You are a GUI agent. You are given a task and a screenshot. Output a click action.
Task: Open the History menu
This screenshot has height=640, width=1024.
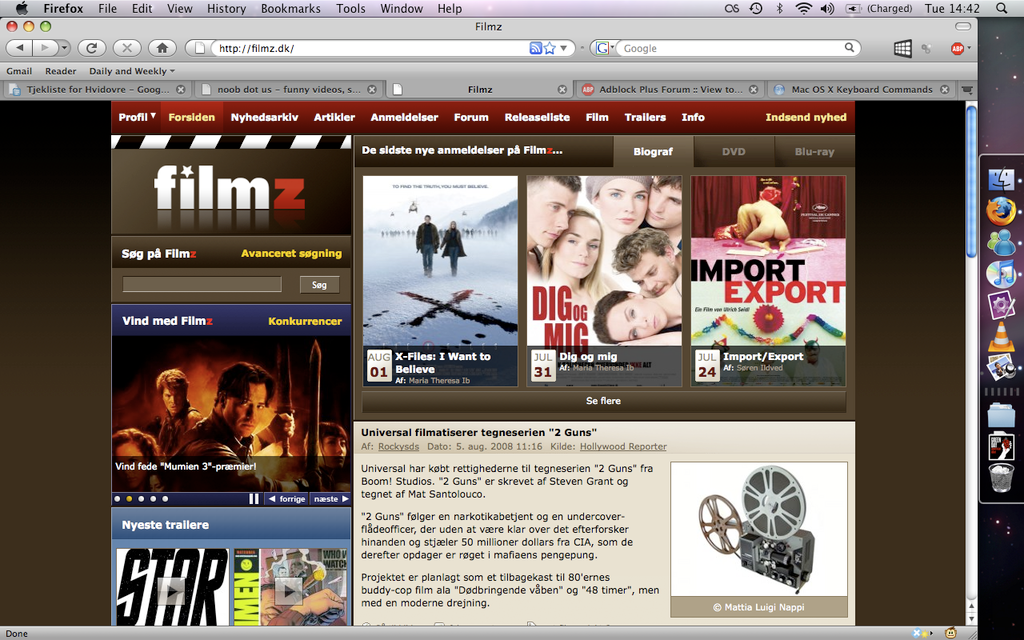click(226, 8)
